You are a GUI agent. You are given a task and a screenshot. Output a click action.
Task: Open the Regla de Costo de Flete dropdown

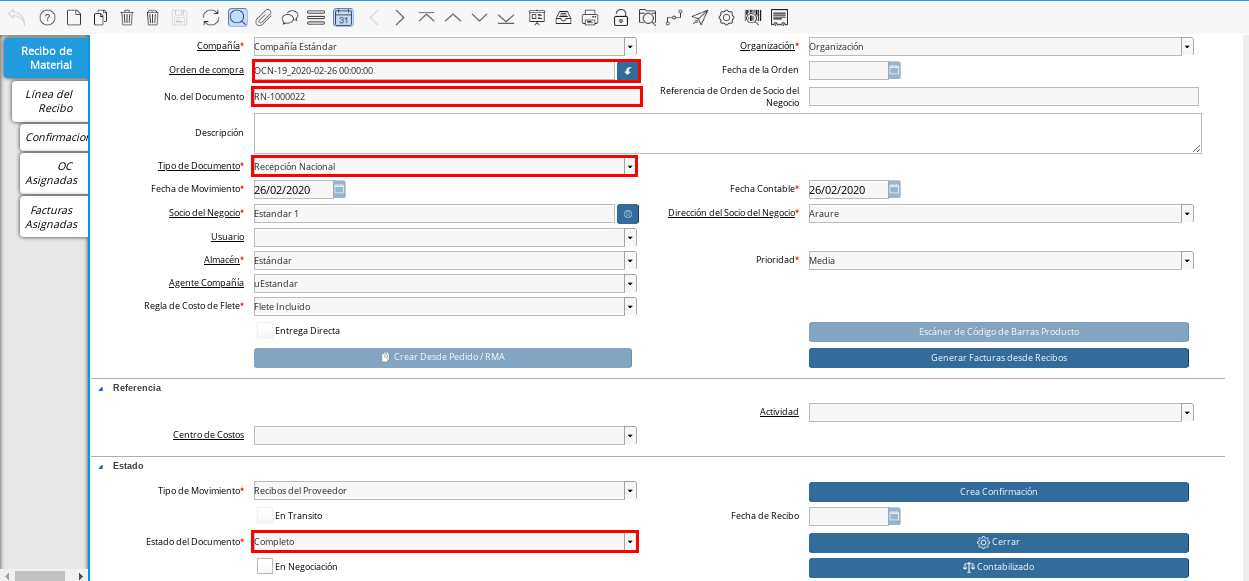[630, 306]
